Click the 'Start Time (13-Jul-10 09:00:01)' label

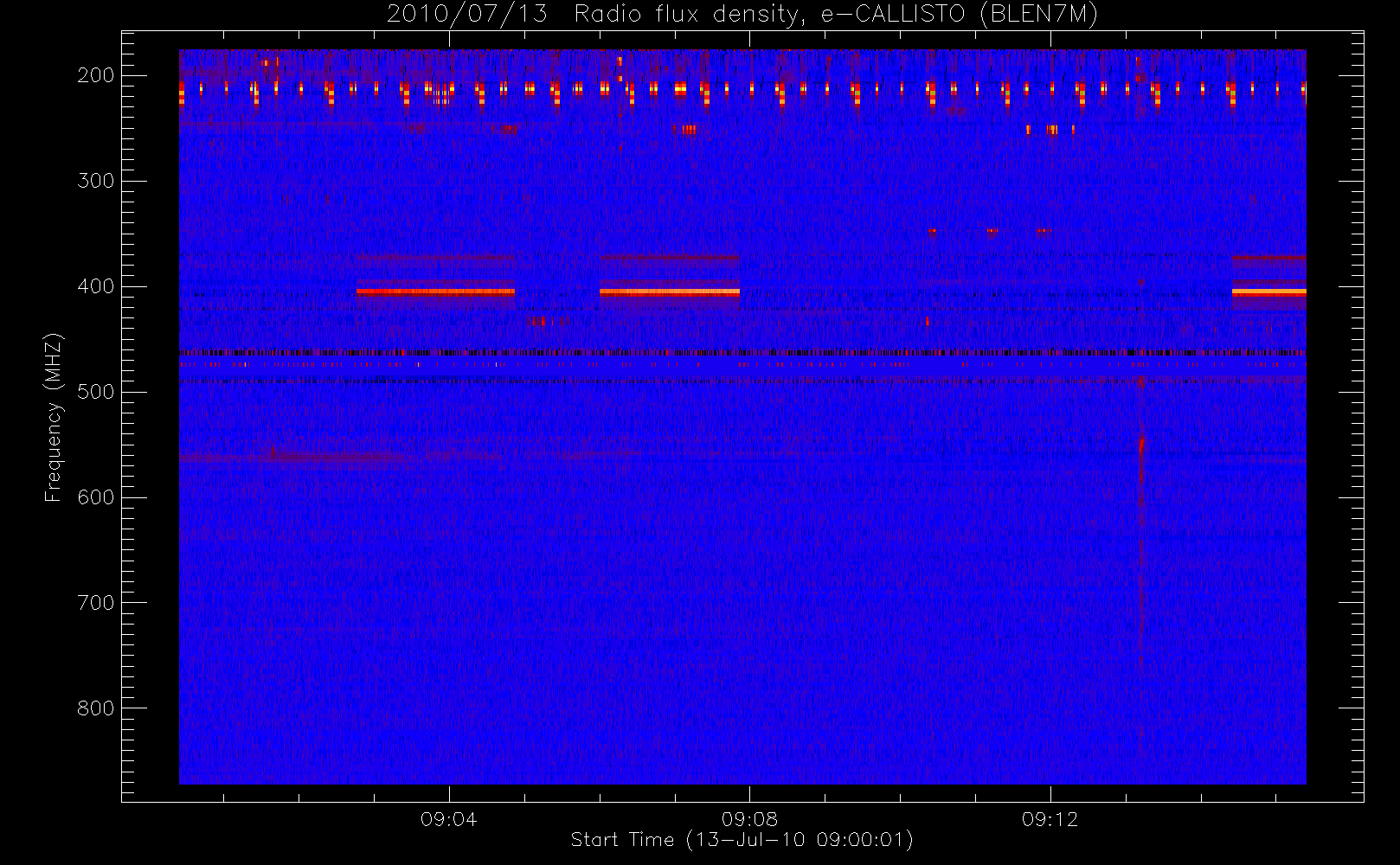[742, 840]
